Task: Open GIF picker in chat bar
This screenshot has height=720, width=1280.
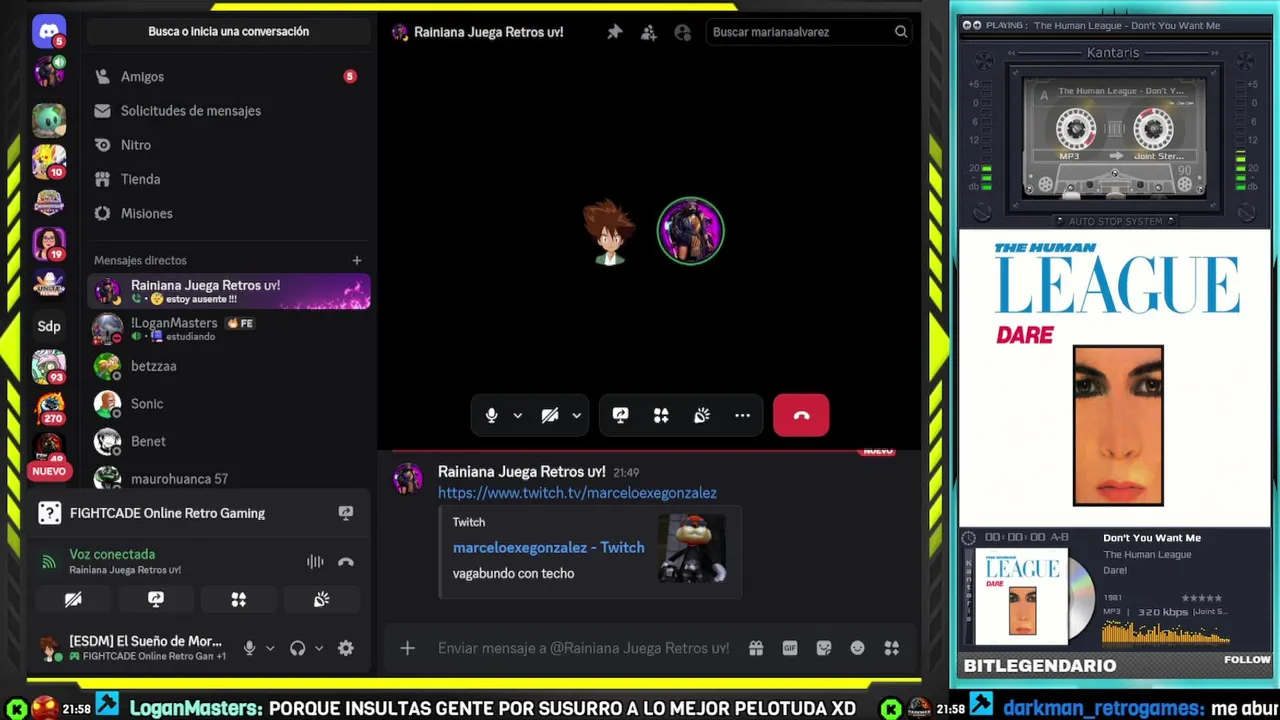Action: tap(790, 648)
